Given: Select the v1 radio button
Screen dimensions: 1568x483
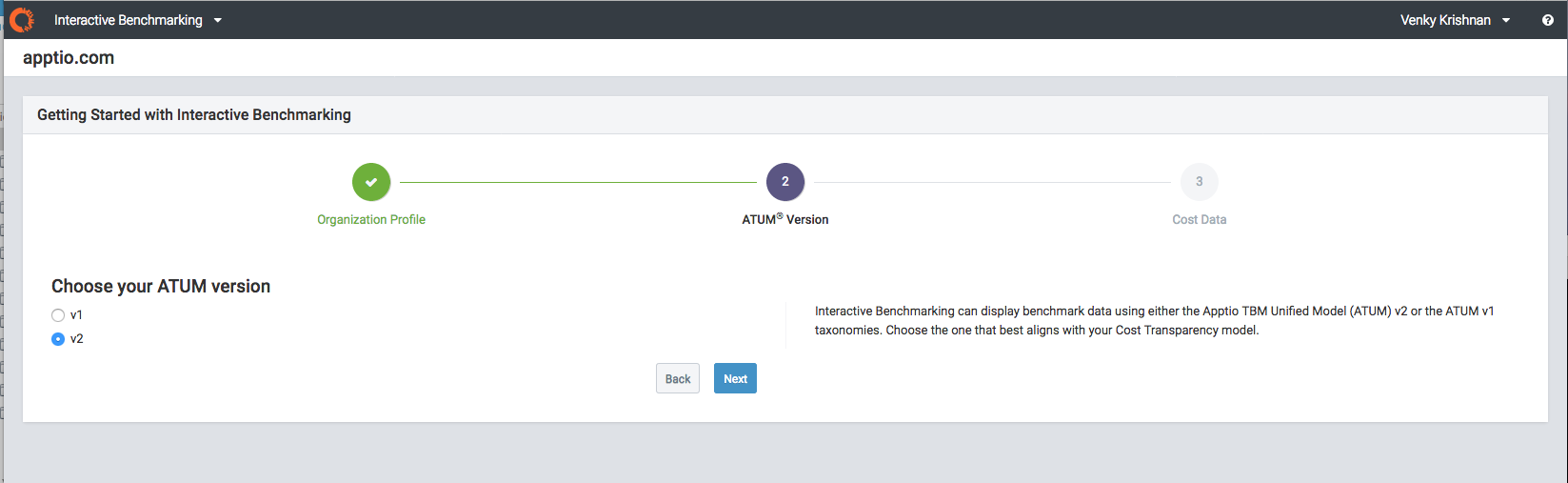Looking at the screenshot, I should coord(58,315).
